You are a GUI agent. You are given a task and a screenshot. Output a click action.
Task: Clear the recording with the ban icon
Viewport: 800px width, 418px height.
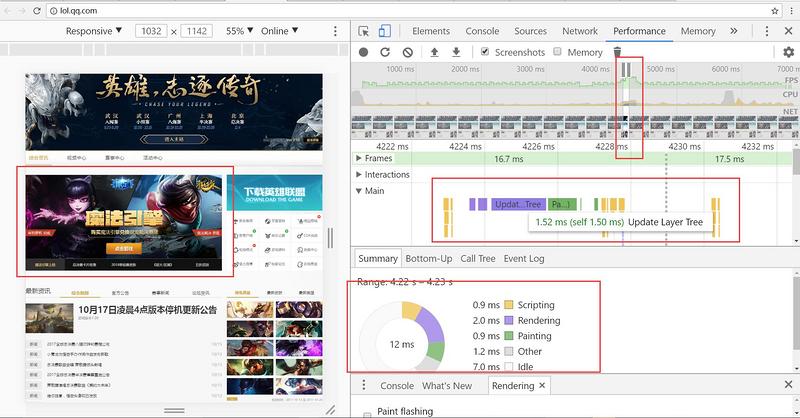408,52
